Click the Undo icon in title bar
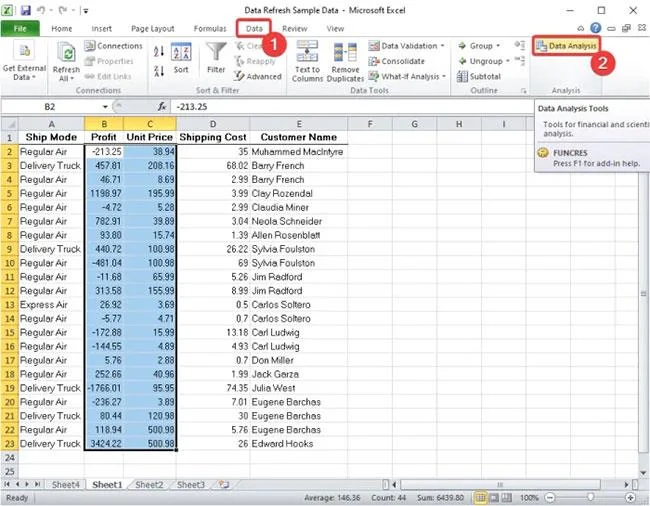The height and width of the screenshot is (506, 650). click(41, 10)
